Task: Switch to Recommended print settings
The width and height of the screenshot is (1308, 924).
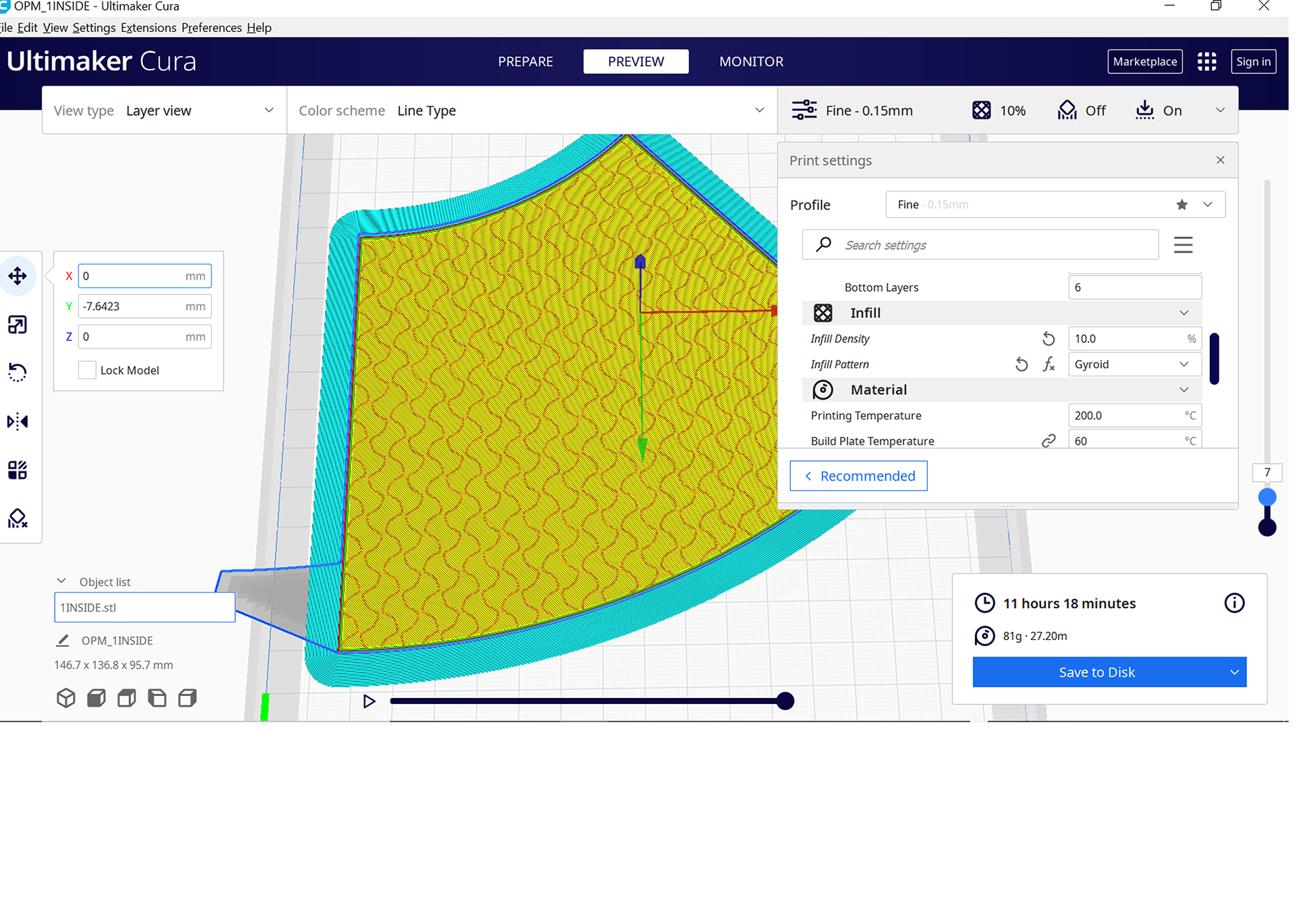Action: (x=858, y=476)
